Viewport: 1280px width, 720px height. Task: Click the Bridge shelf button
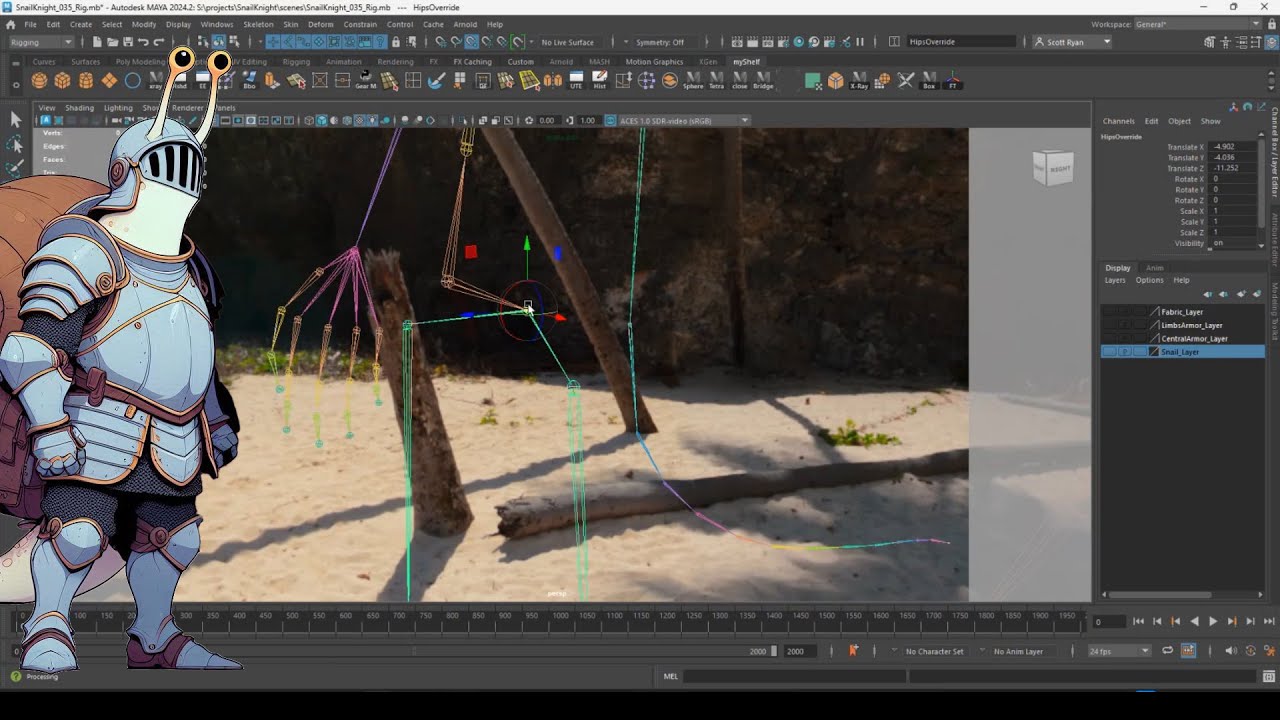point(763,81)
